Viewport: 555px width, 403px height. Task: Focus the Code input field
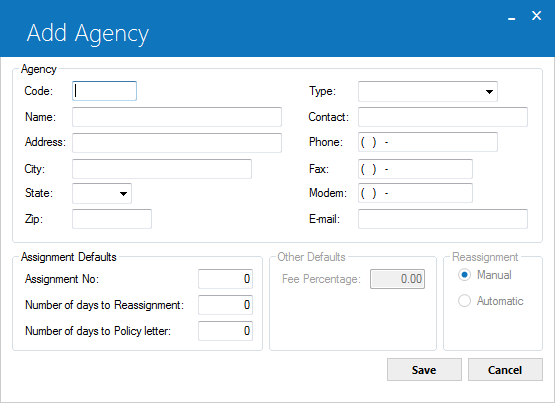click(104, 91)
